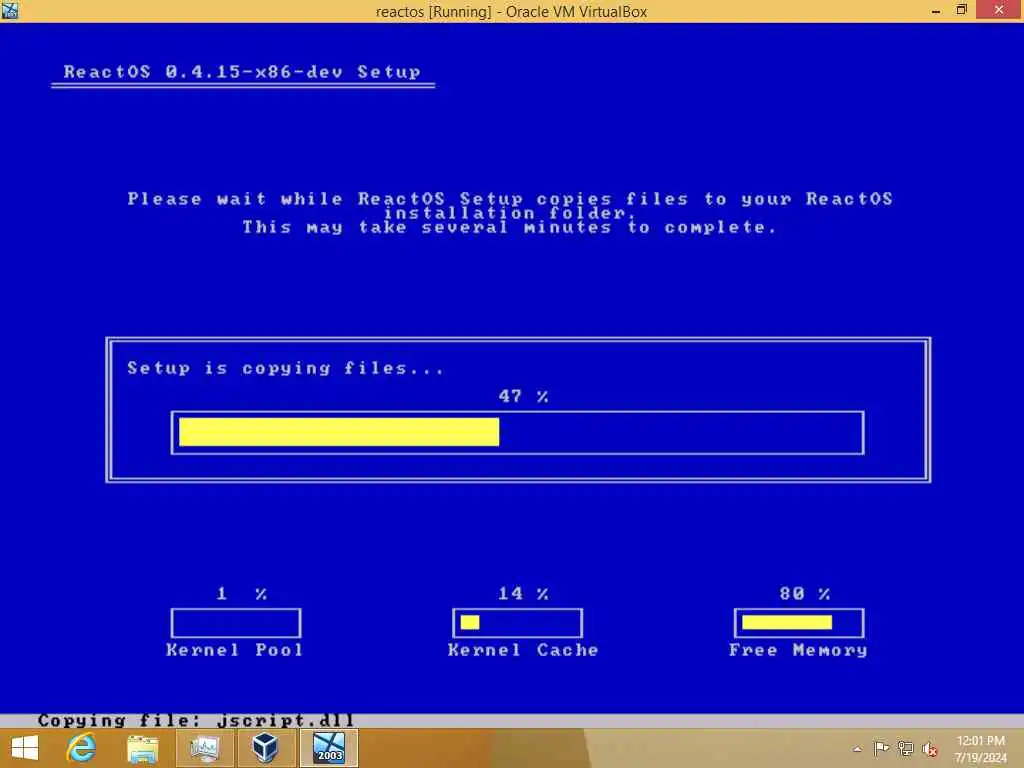This screenshot has width=1024, height=768.
Task: Open File Explorer from the taskbar
Action: point(143,748)
